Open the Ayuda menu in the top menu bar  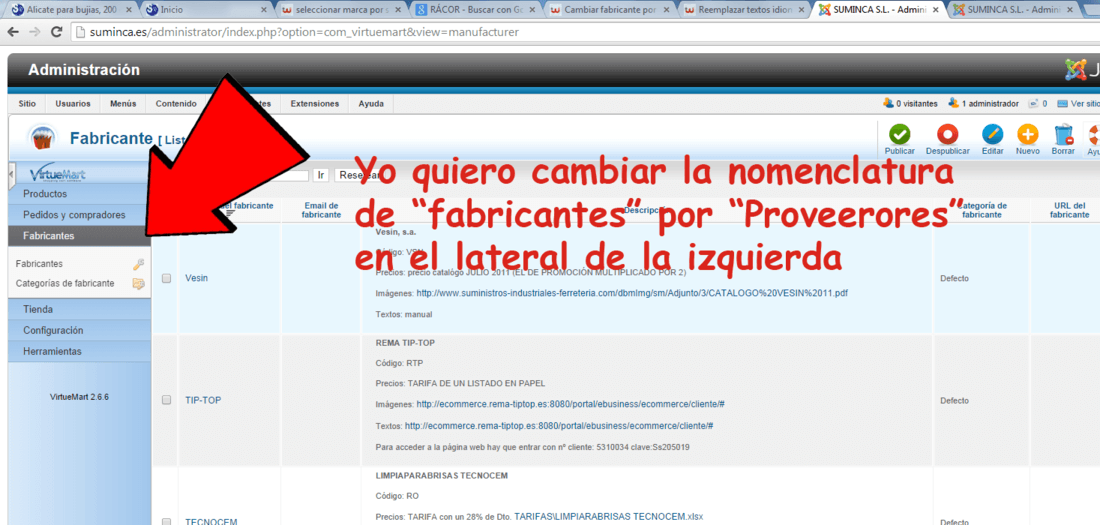tap(371, 103)
